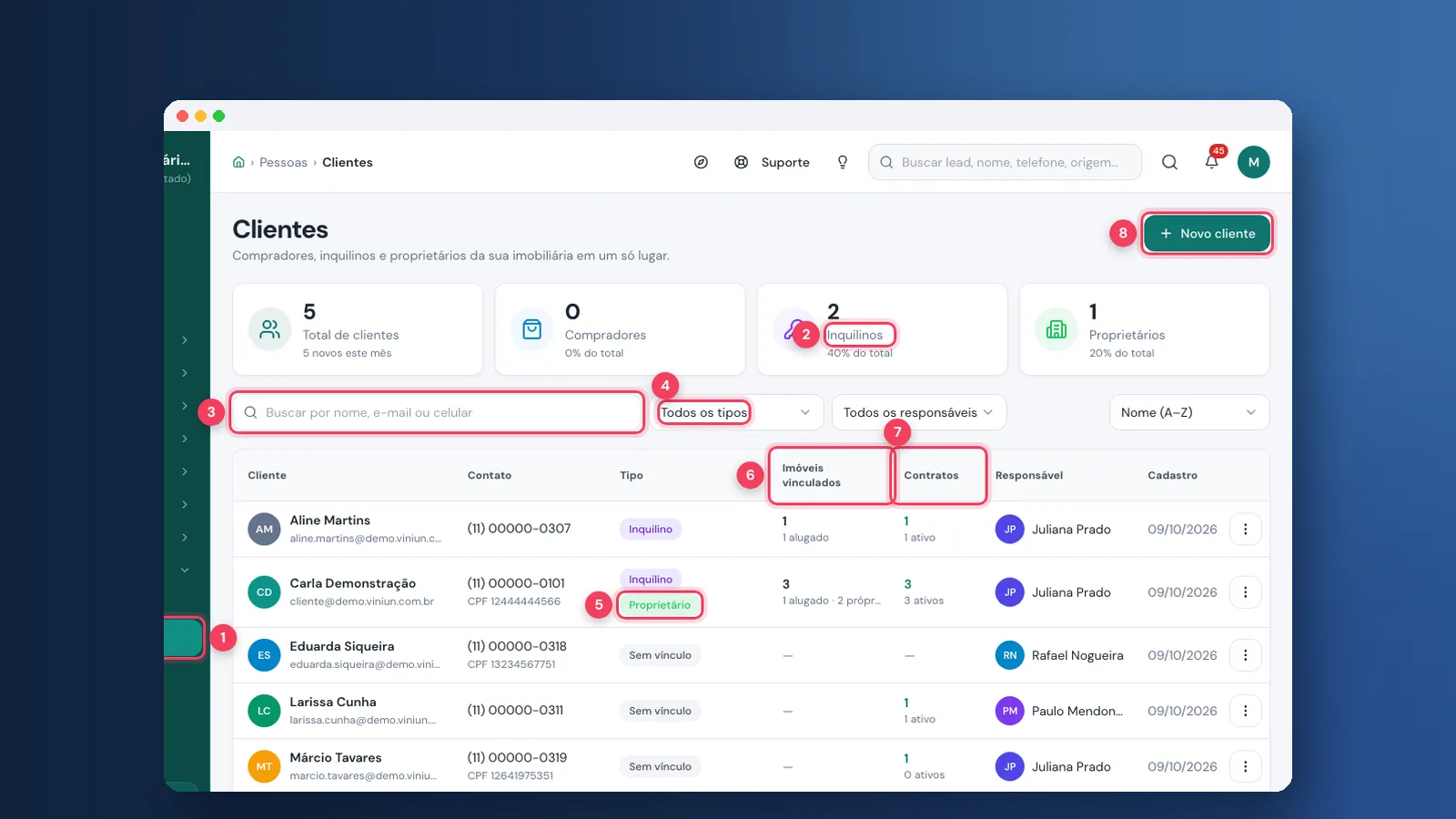
Task: Click the Cadastro column header
Action: coord(1172,475)
